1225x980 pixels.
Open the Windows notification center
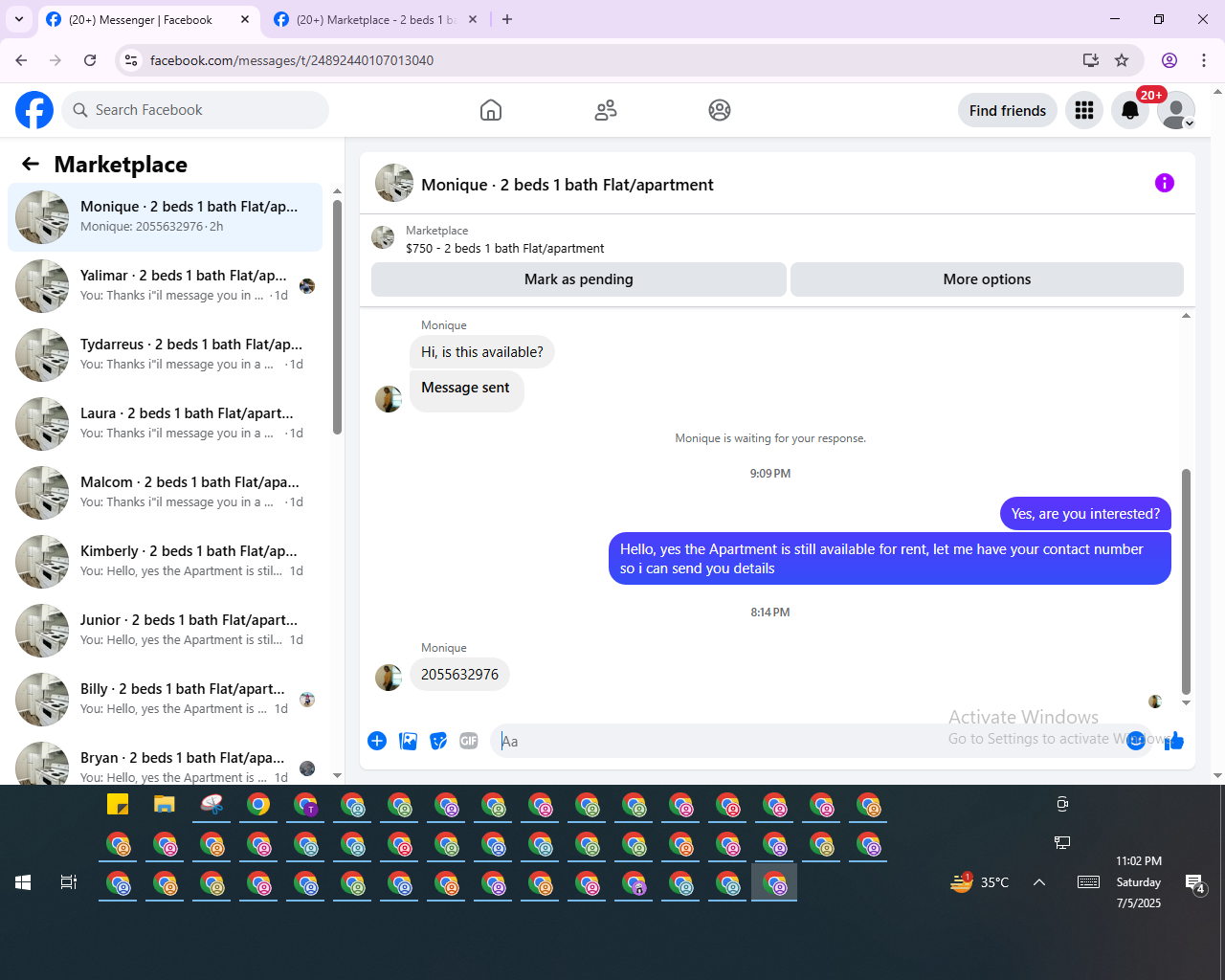1194,882
